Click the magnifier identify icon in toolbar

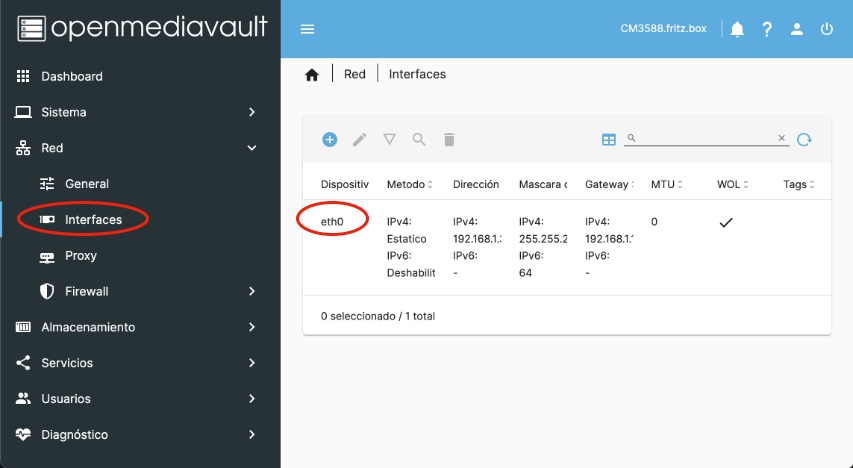[x=419, y=140]
